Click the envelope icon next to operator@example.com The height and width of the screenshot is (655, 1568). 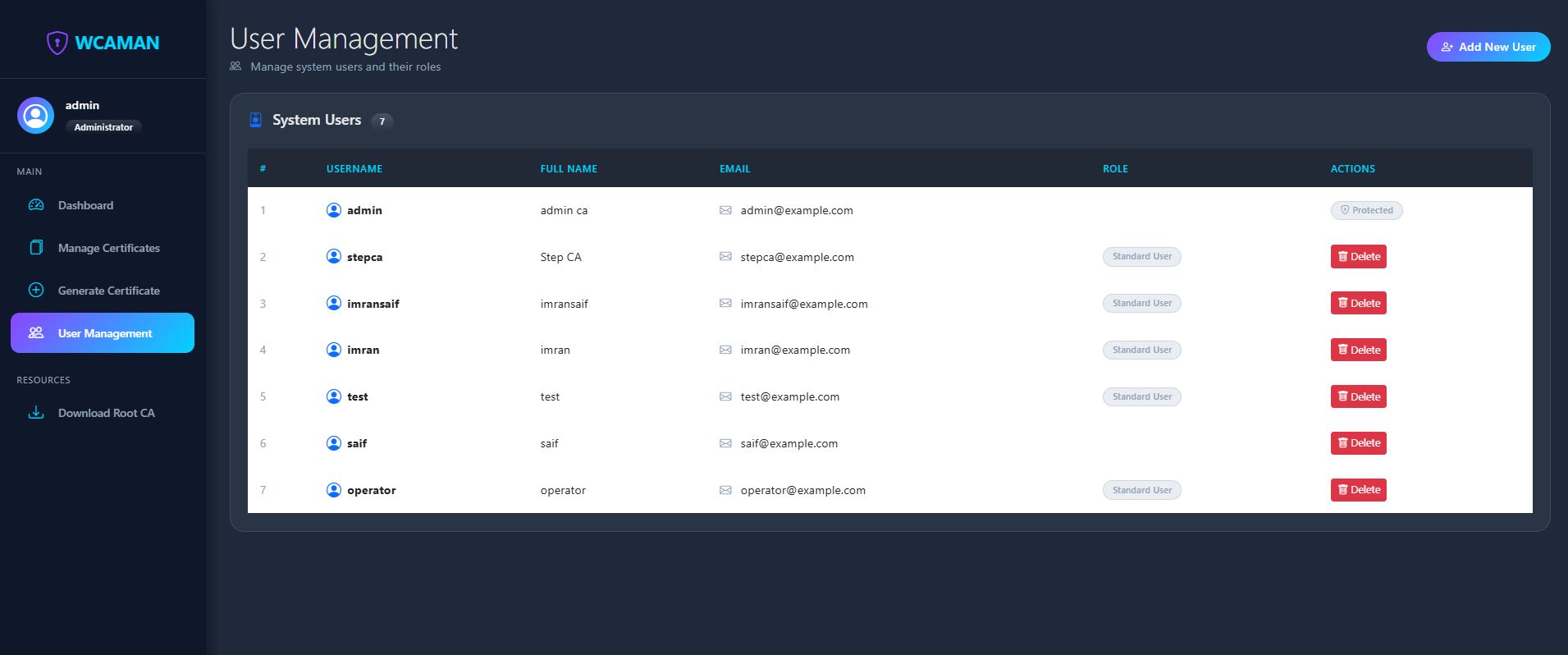(x=725, y=490)
